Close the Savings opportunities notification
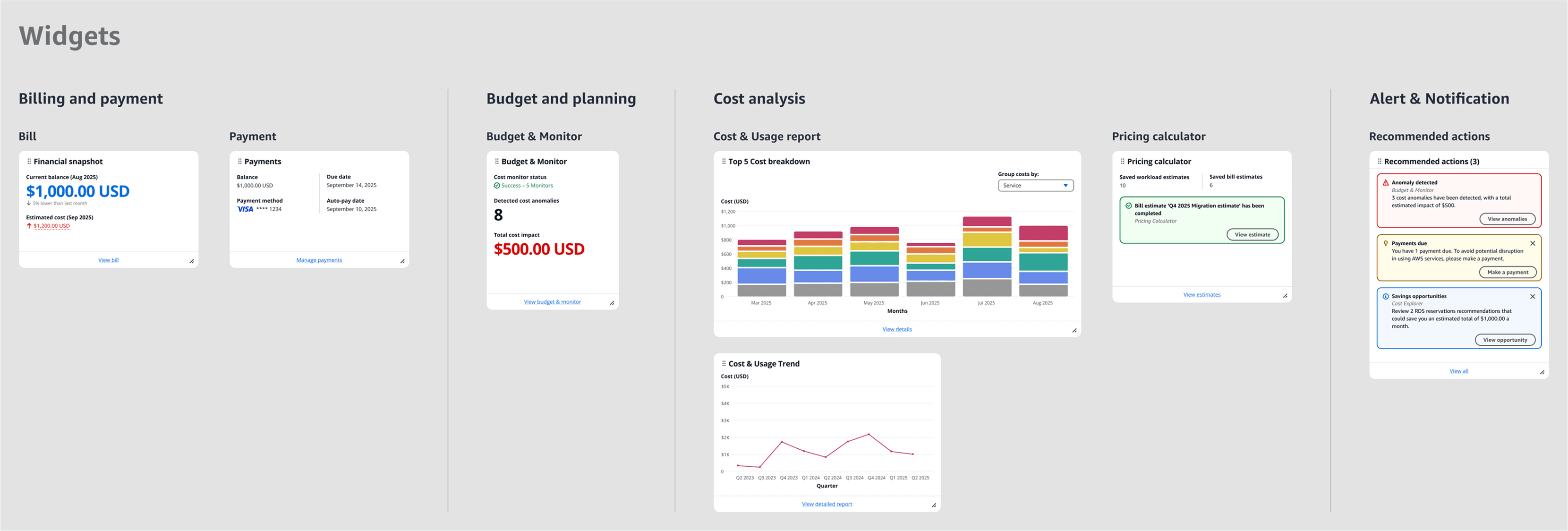Image resolution: width=1568 pixels, height=531 pixels. pyautogui.click(x=1532, y=297)
